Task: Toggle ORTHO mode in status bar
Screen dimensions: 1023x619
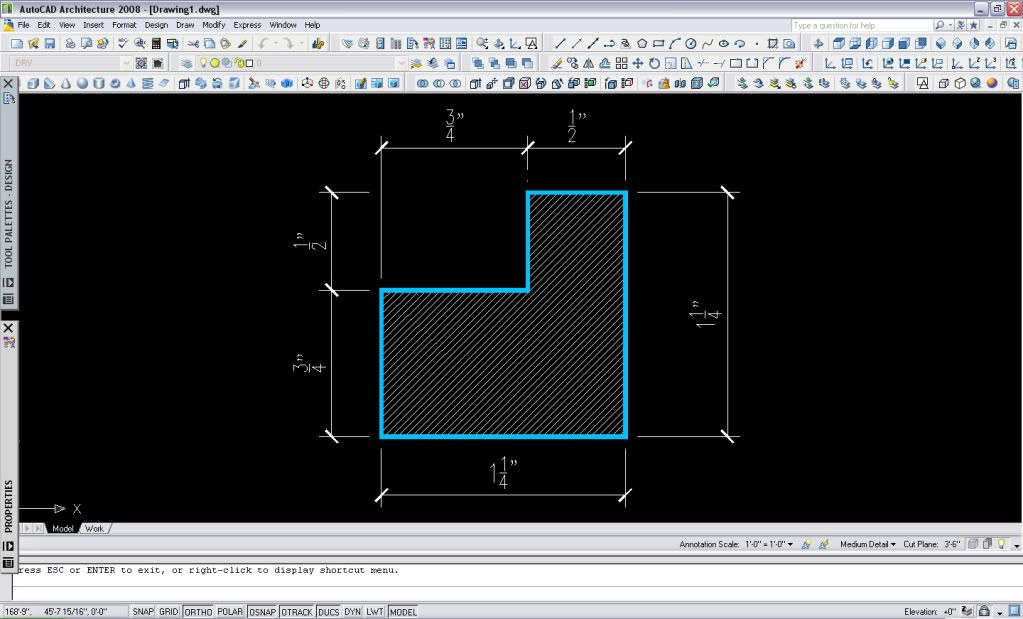Action: 198,612
